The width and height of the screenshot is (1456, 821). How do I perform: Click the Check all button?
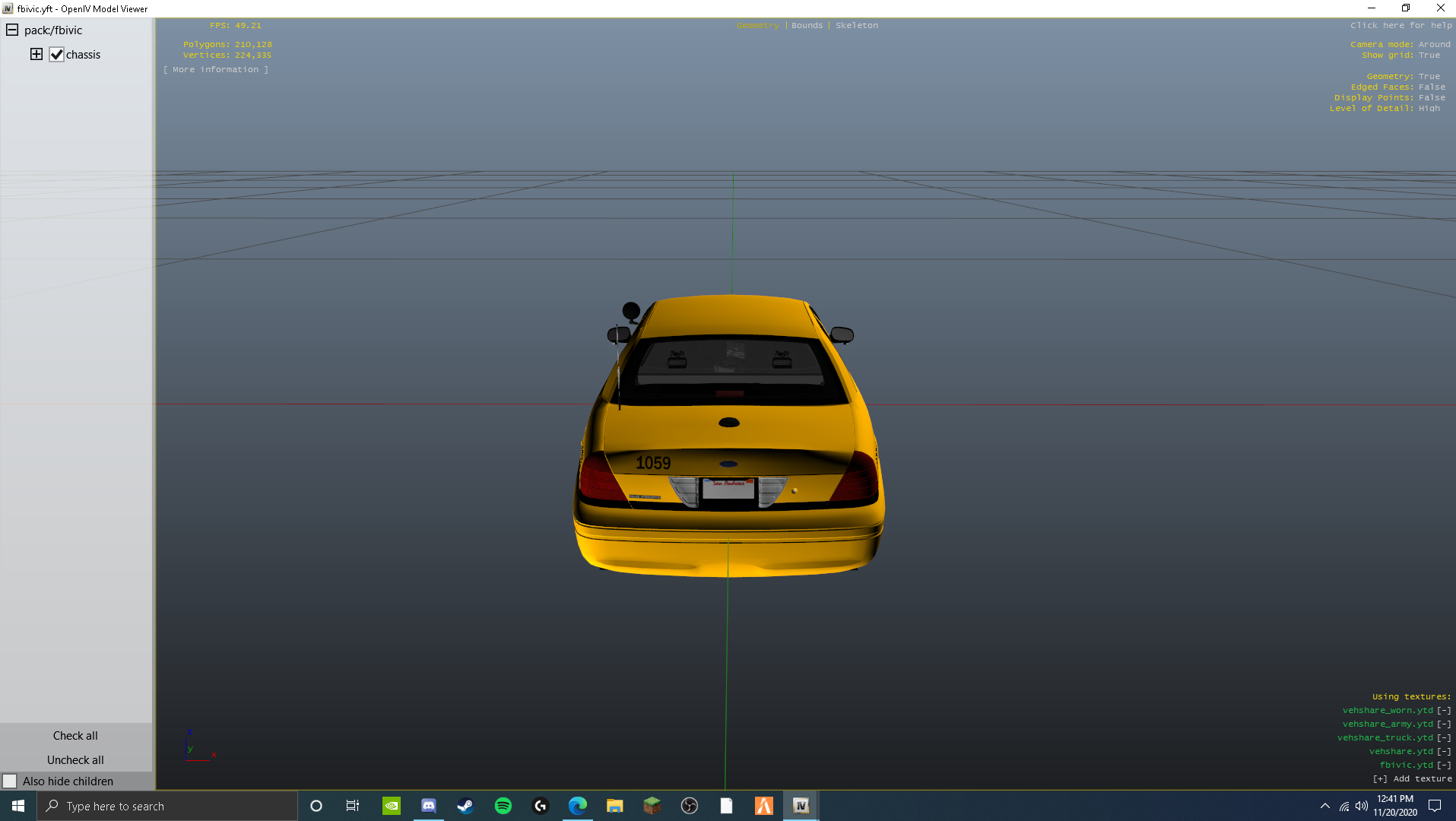click(x=75, y=735)
